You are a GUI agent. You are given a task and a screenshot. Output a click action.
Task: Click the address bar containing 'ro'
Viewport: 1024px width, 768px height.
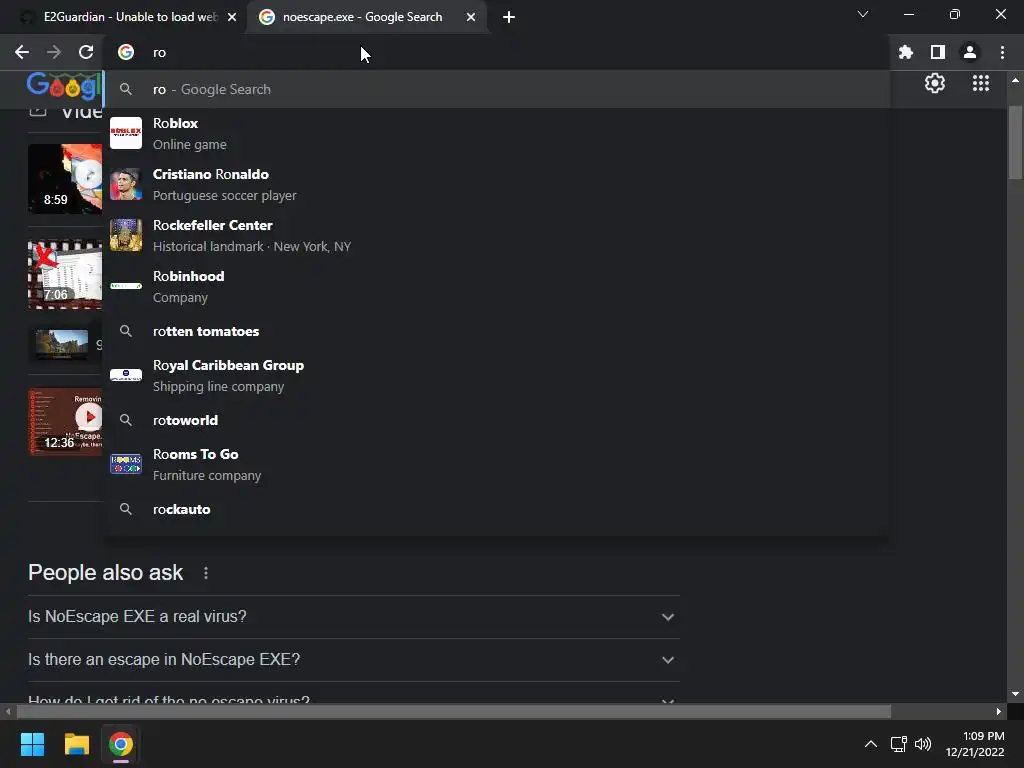[x=496, y=52]
